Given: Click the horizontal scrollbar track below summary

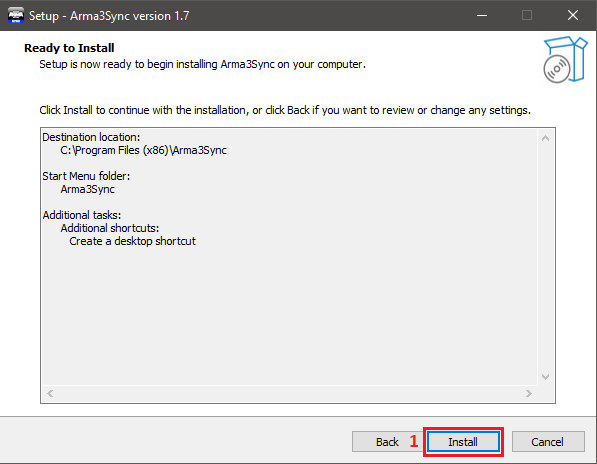Looking at the screenshot, I should [x=289, y=393].
